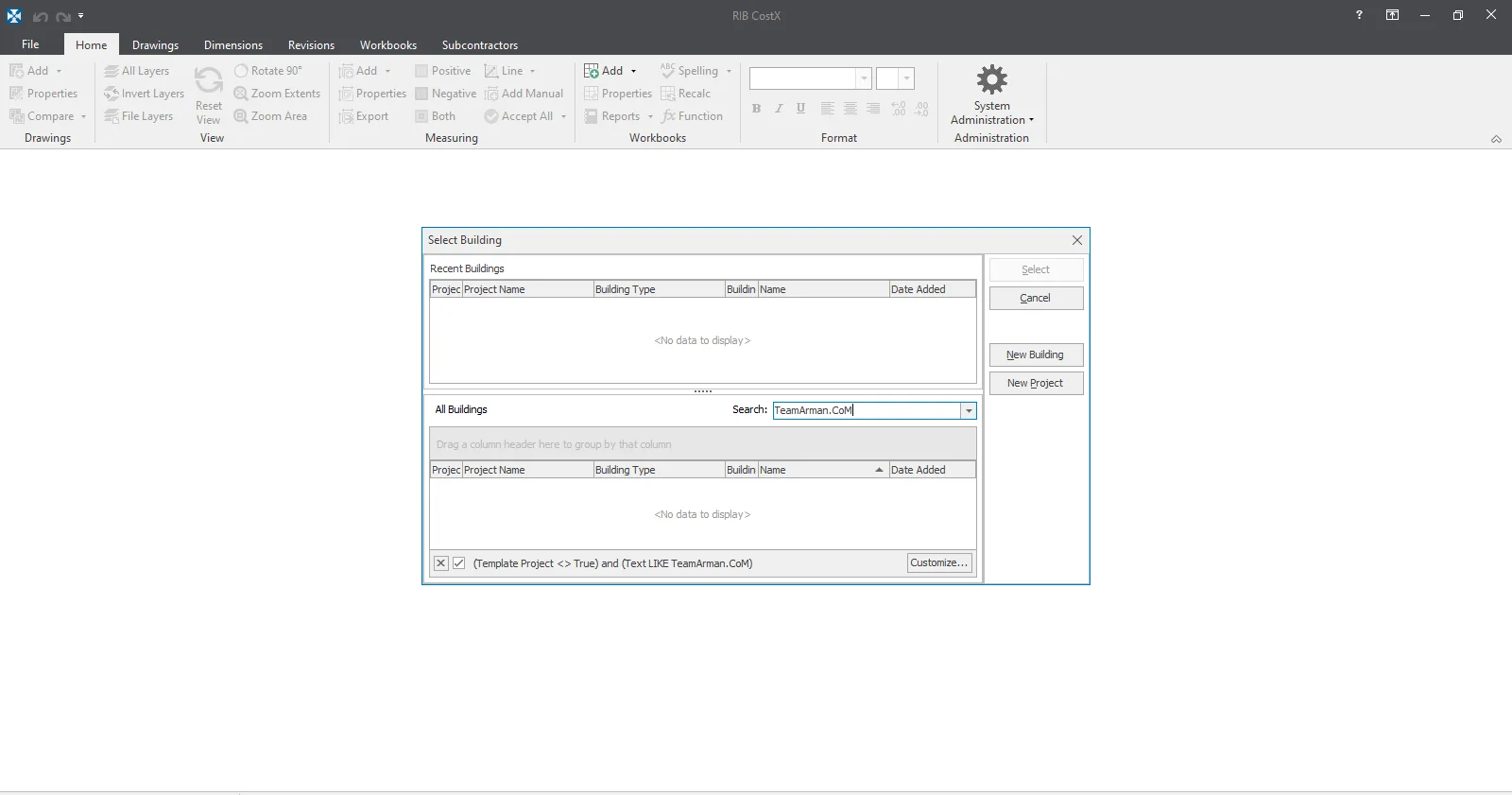Click the New Project button
The image size is (1512, 795).
coord(1036,383)
